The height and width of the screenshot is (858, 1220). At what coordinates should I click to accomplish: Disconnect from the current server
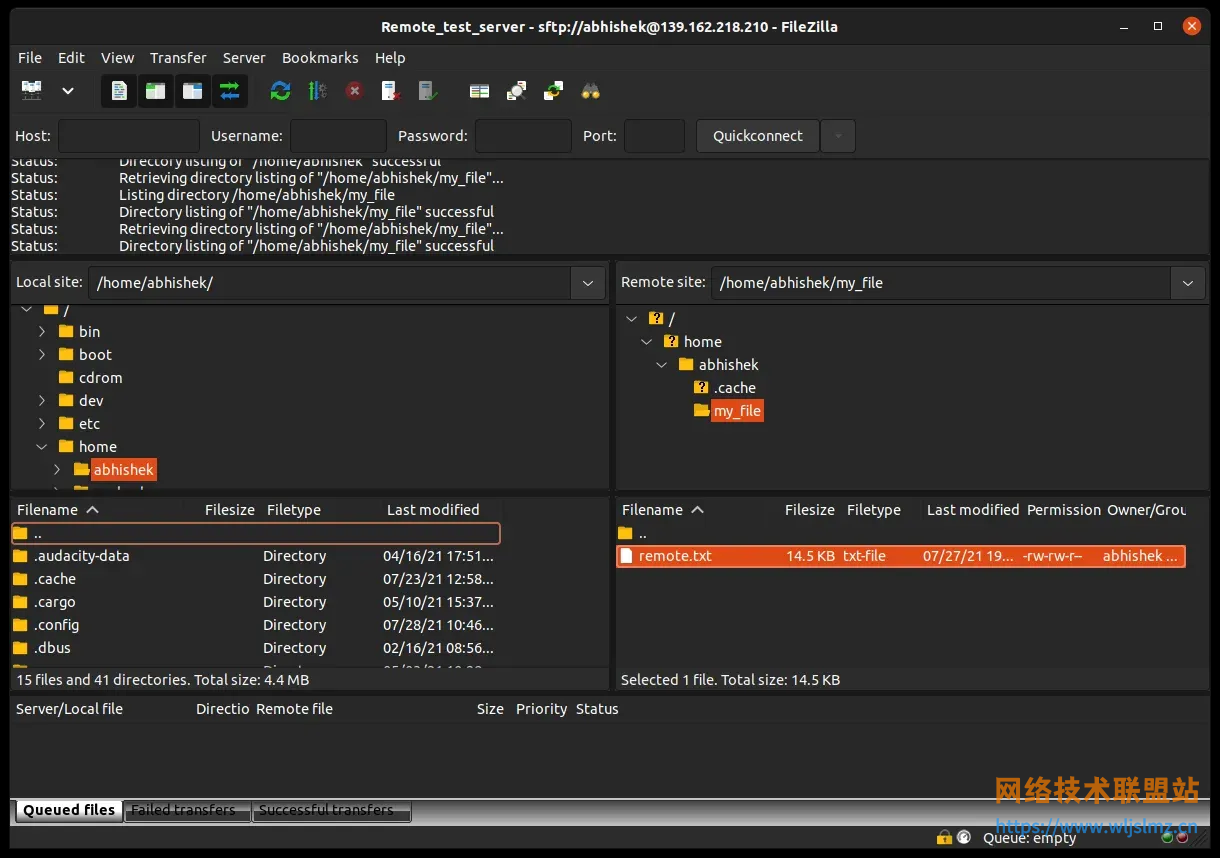pos(391,91)
